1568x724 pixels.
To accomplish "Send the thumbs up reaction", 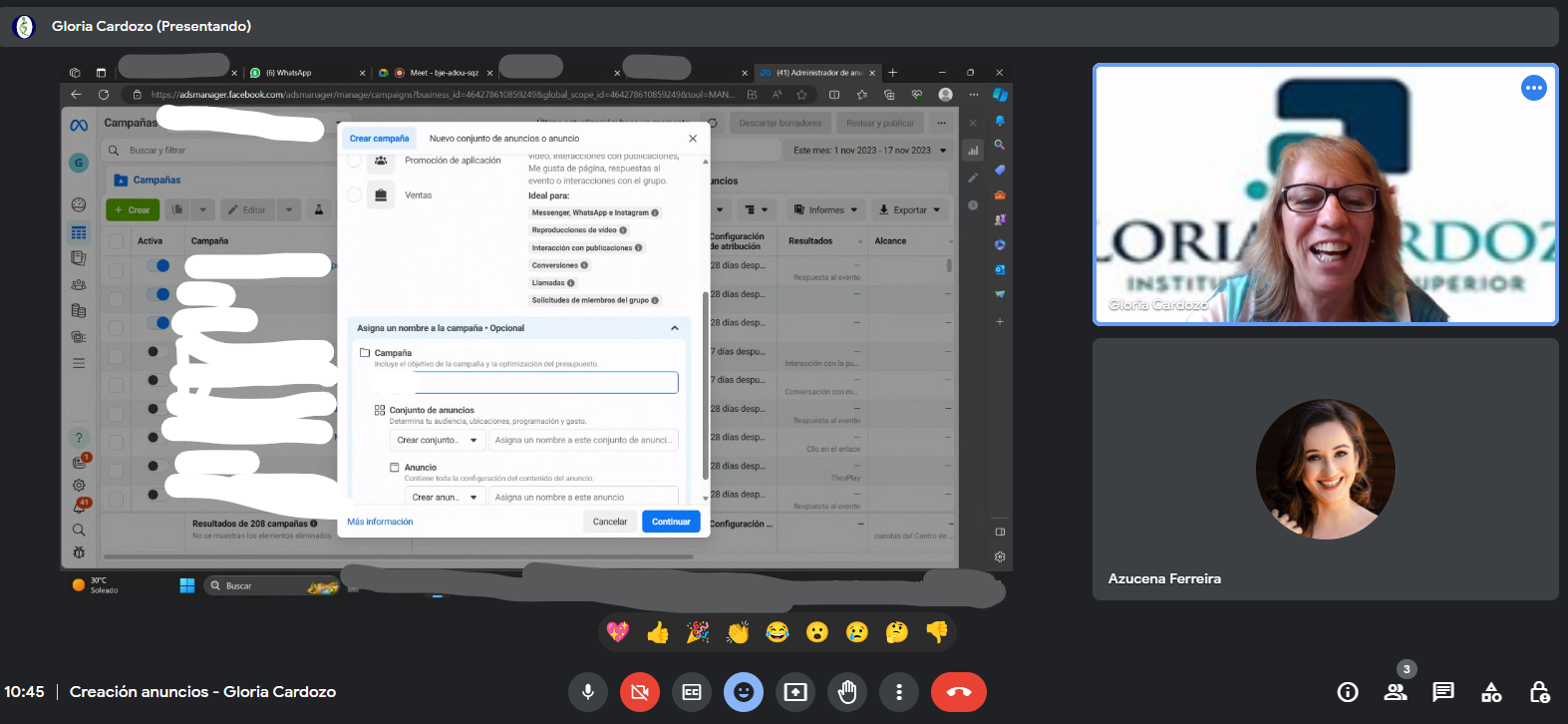I will pyautogui.click(x=658, y=632).
